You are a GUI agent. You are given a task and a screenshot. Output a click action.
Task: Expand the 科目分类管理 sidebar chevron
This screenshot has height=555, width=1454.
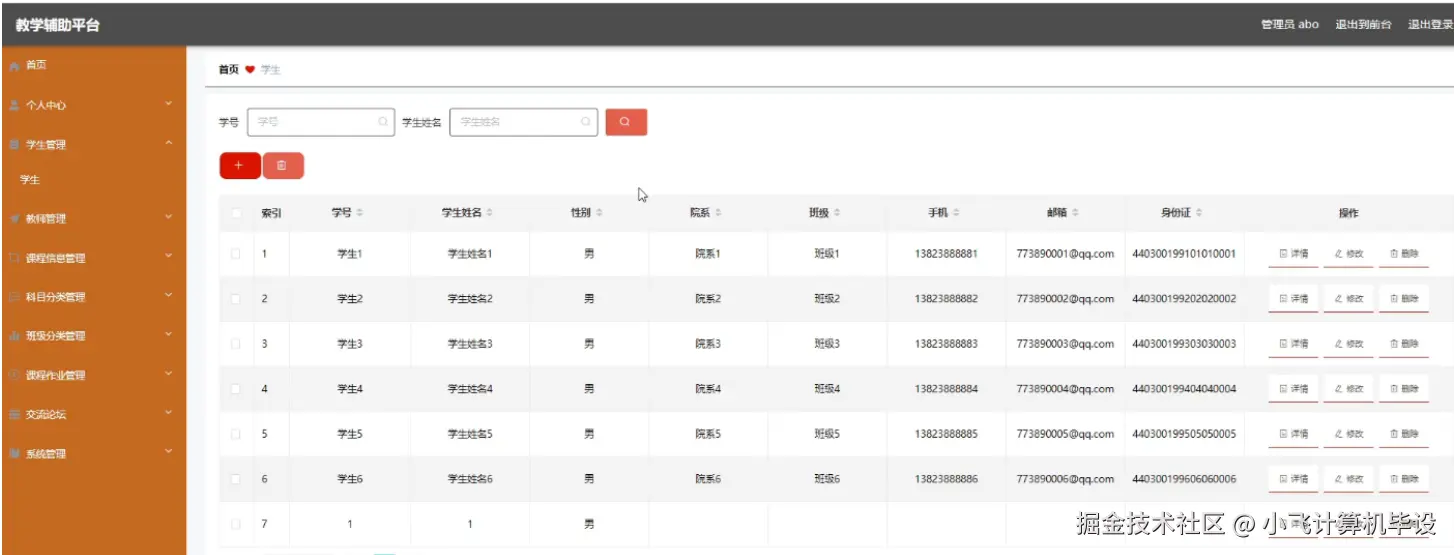[169, 296]
